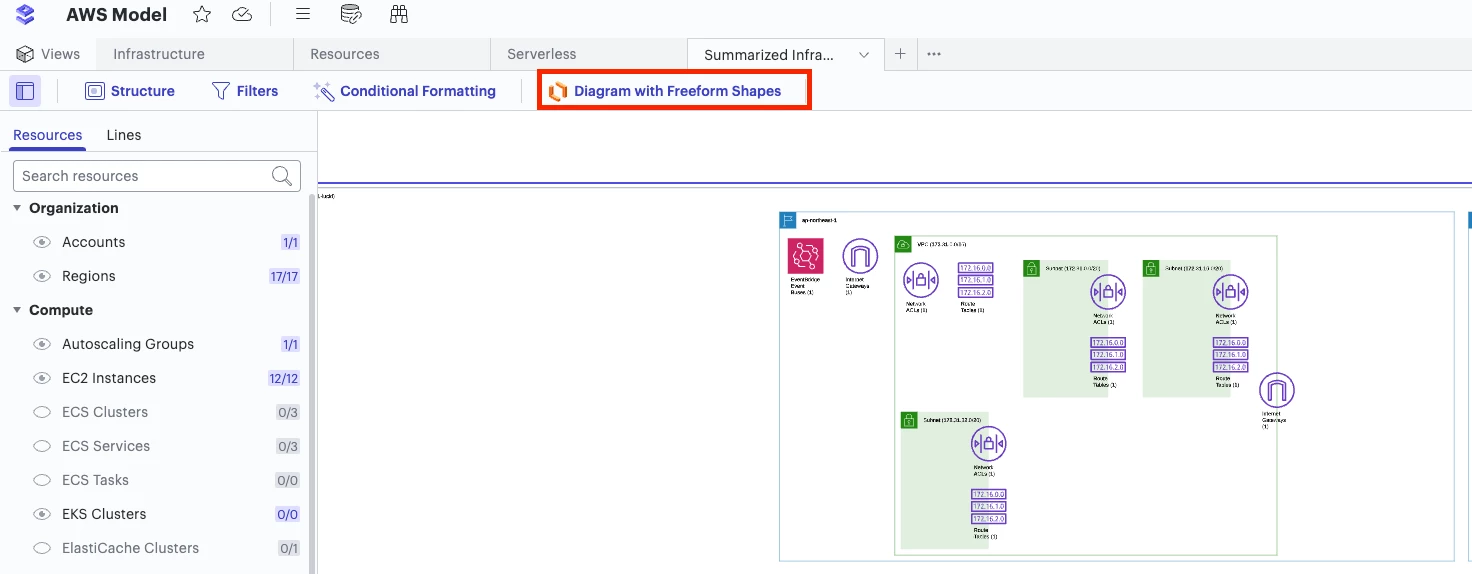Select lock icon of Subnet 172.31.0.0/20

click(x=1032, y=268)
